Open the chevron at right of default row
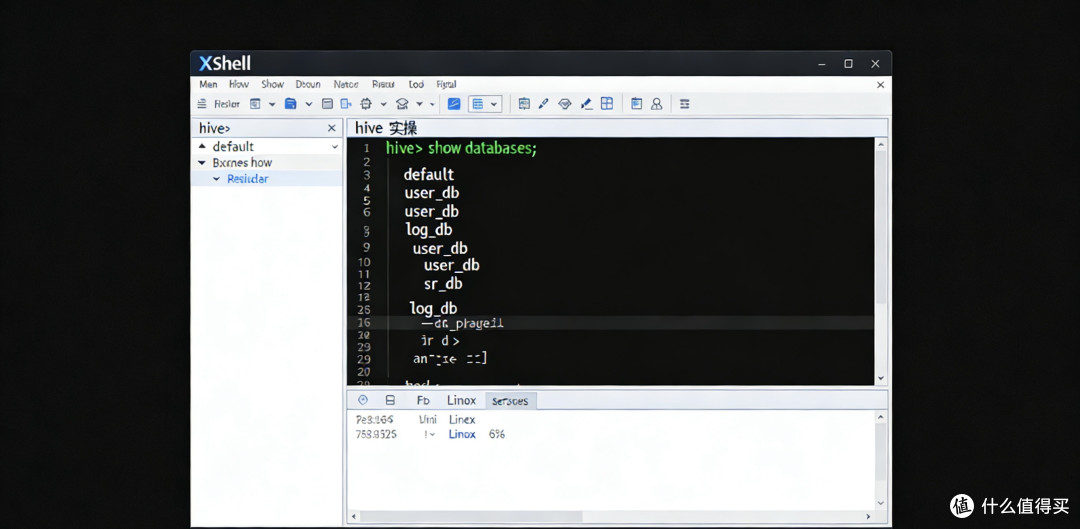Screen dimensions: 1080x529 (335, 147)
